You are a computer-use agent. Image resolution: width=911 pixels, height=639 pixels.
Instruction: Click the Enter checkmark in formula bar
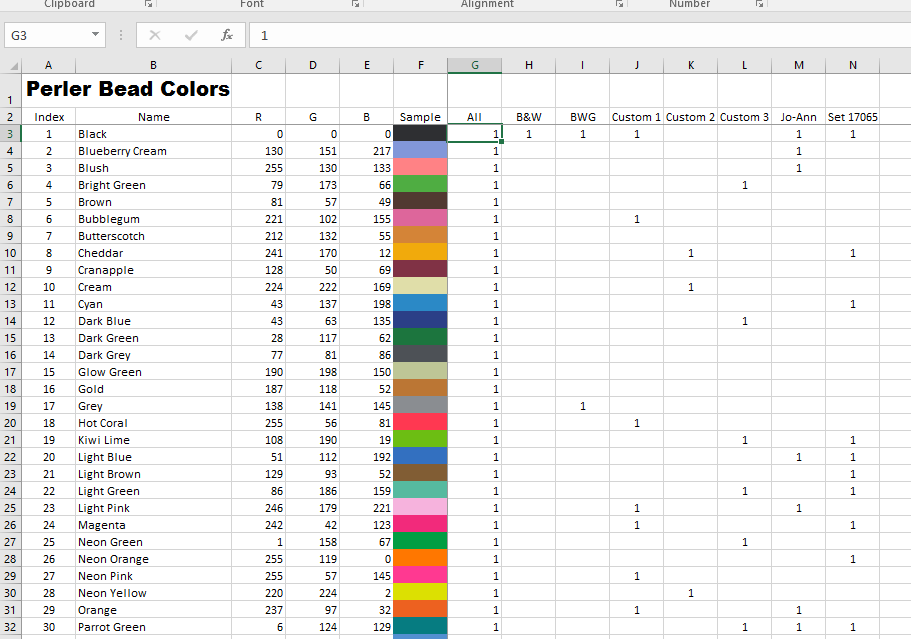coord(189,34)
